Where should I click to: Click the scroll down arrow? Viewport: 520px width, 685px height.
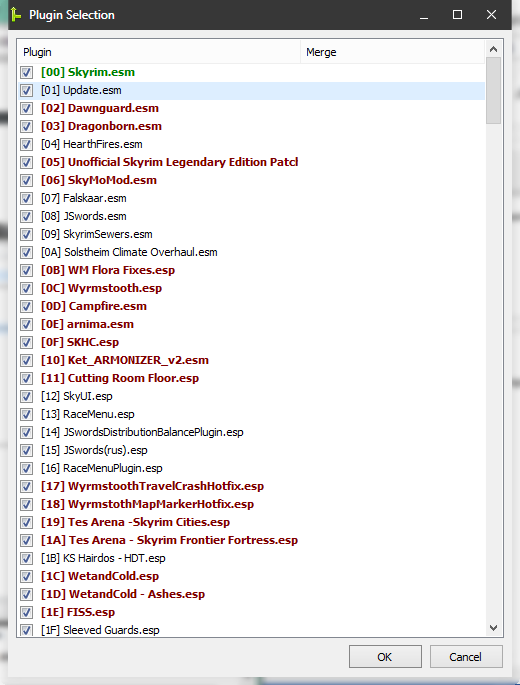pyautogui.click(x=493, y=628)
